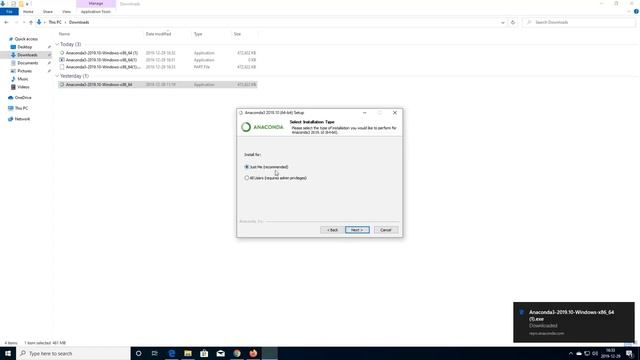The height and width of the screenshot is (360, 640).
Task: Click 'This PC' in the address bar
Action: pyautogui.click(x=55, y=22)
